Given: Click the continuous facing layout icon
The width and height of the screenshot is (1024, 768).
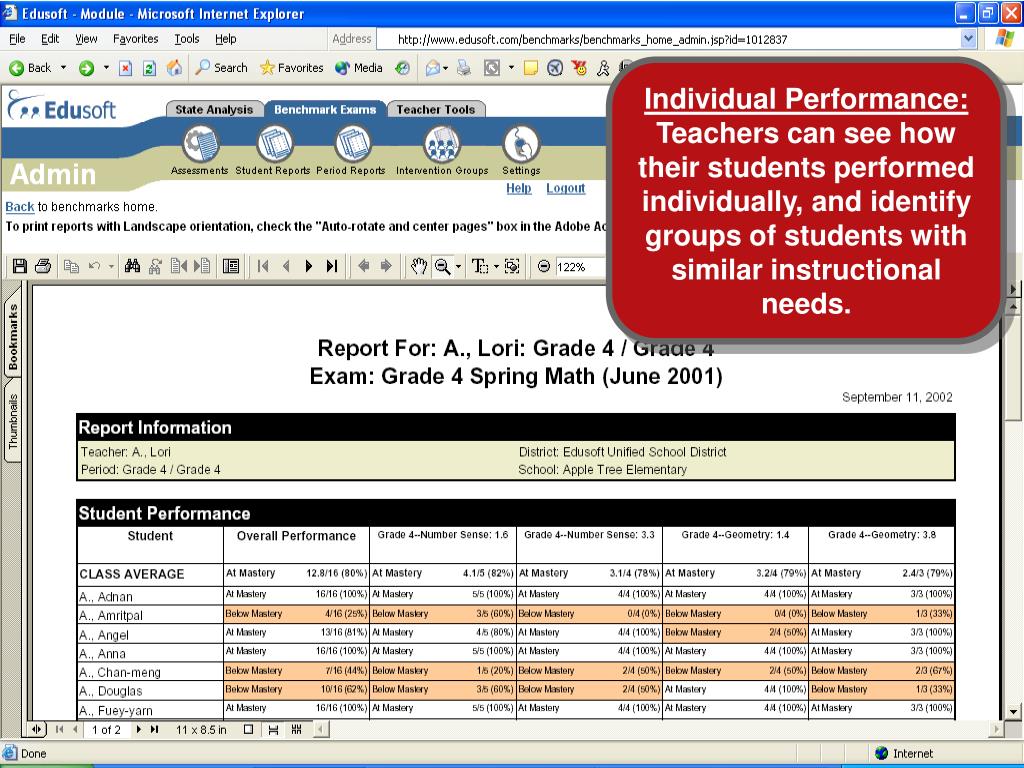Looking at the screenshot, I should 296,729.
